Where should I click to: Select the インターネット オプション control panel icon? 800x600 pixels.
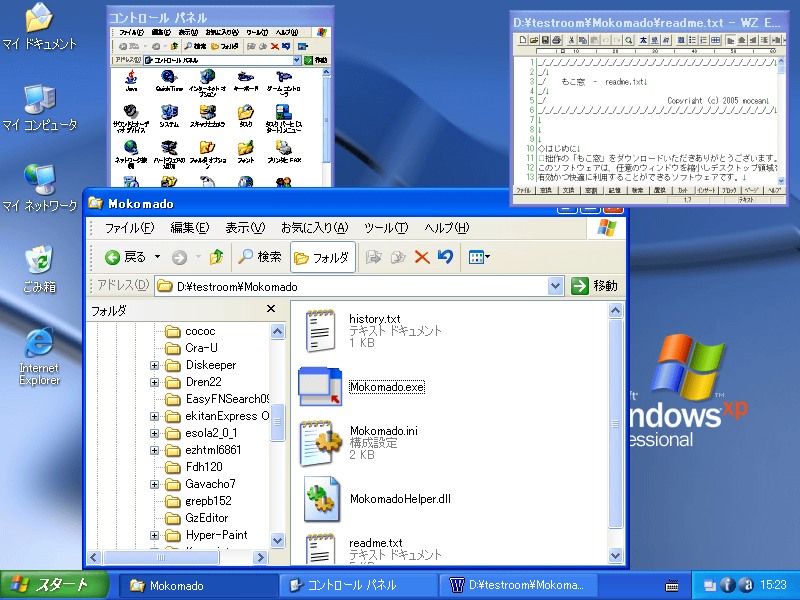tap(207, 83)
